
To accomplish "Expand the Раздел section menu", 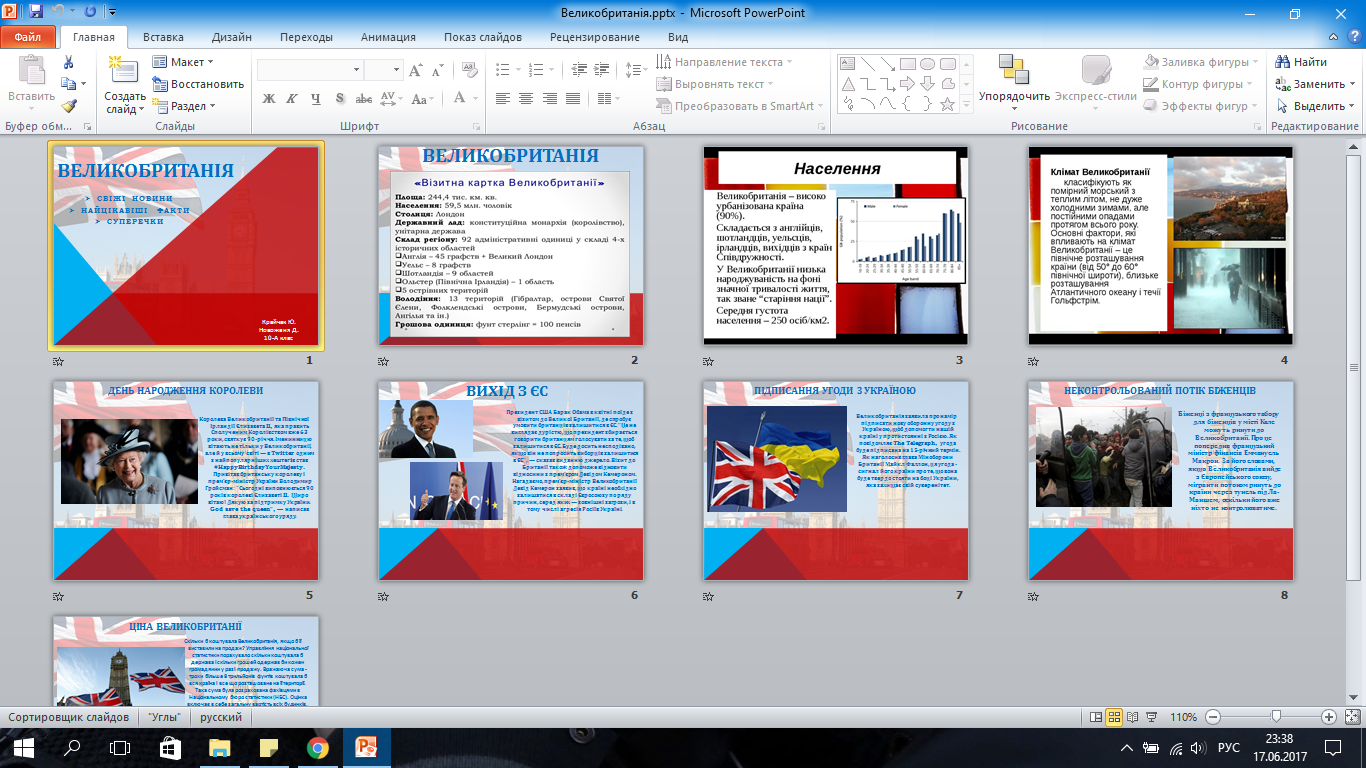I will tap(185, 106).
